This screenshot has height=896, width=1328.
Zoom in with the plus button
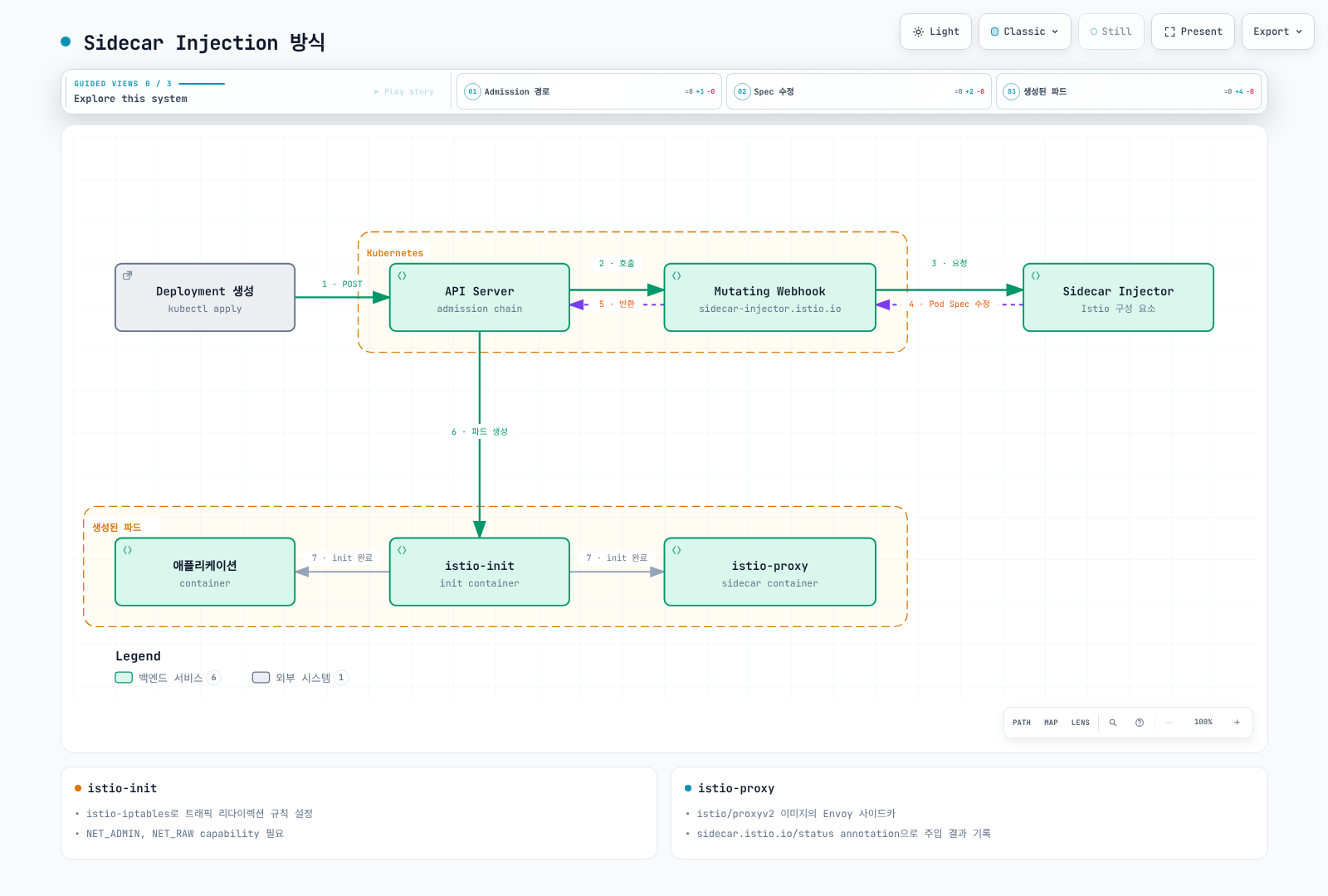(1237, 723)
